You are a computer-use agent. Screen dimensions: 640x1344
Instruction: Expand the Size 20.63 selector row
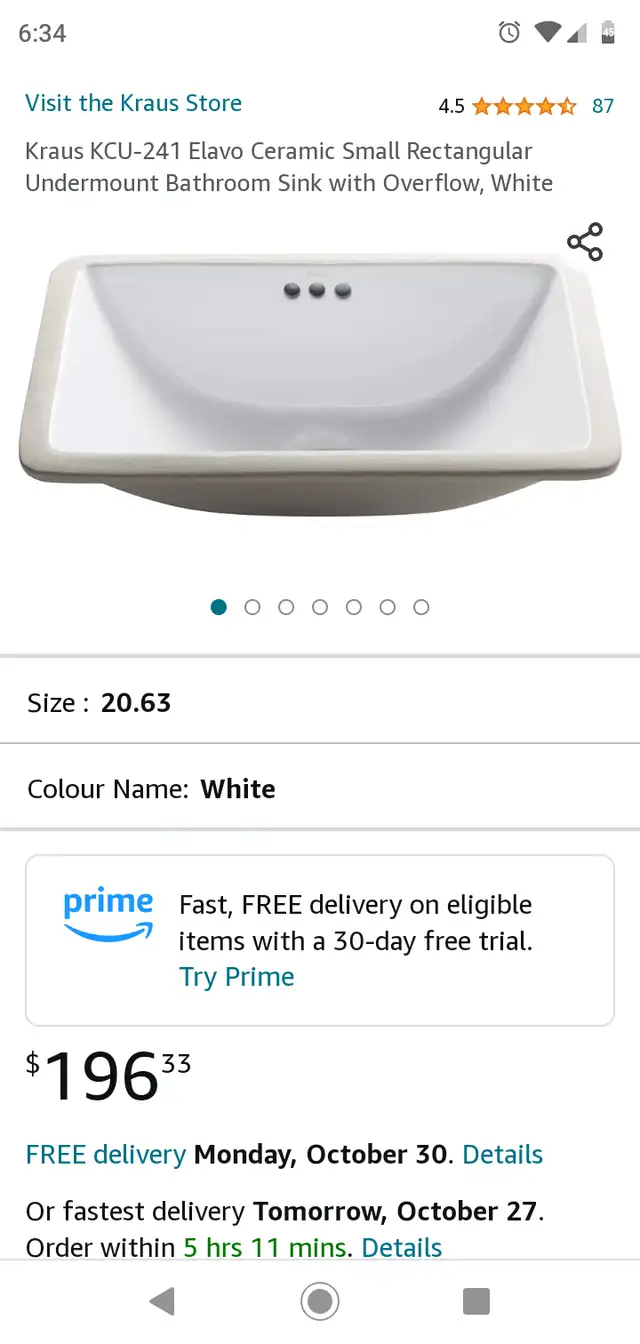(x=320, y=703)
